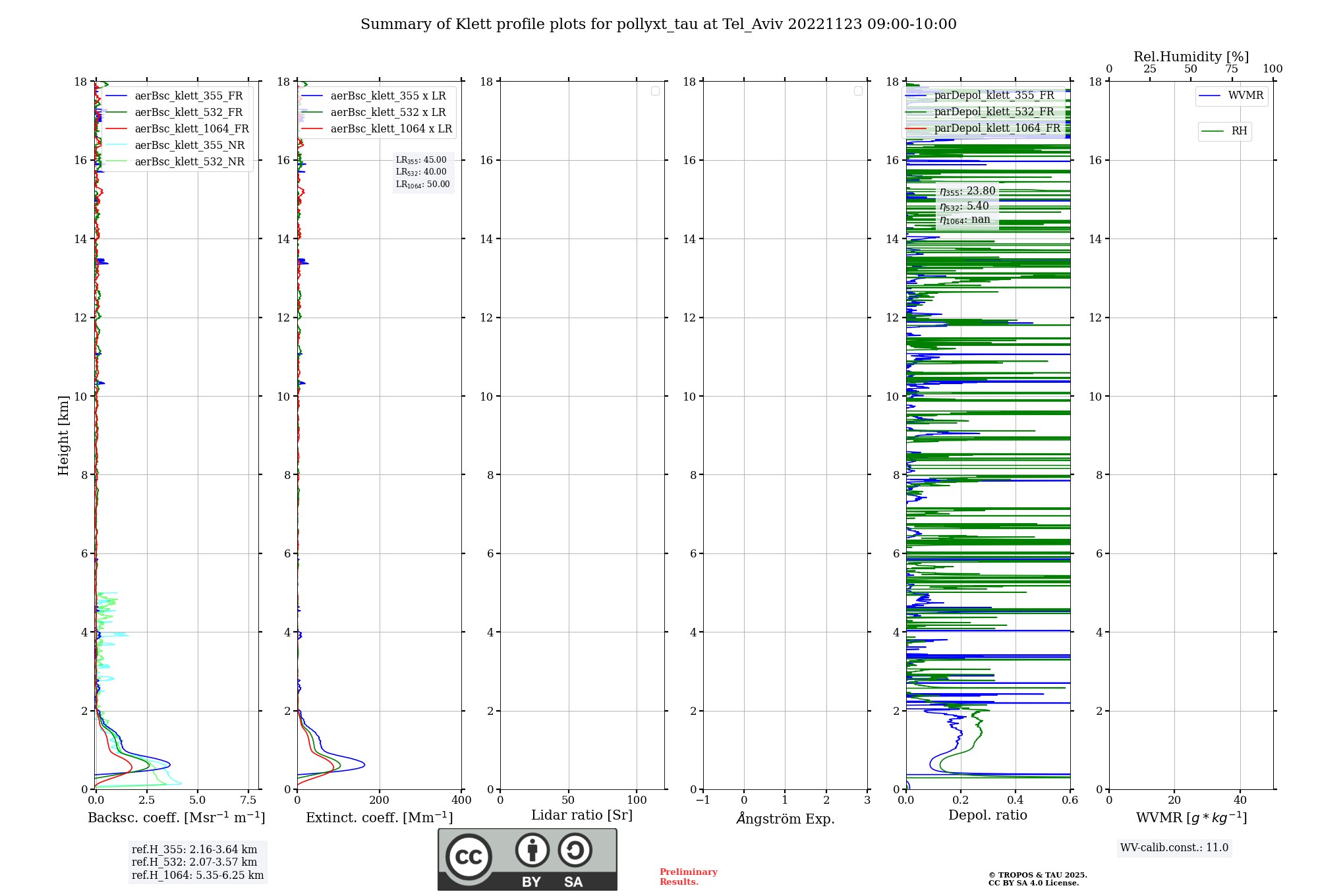Click the 'WVMR [g*kg⁻¹]' axis label
The height and width of the screenshot is (896, 1318).
click(1191, 818)
